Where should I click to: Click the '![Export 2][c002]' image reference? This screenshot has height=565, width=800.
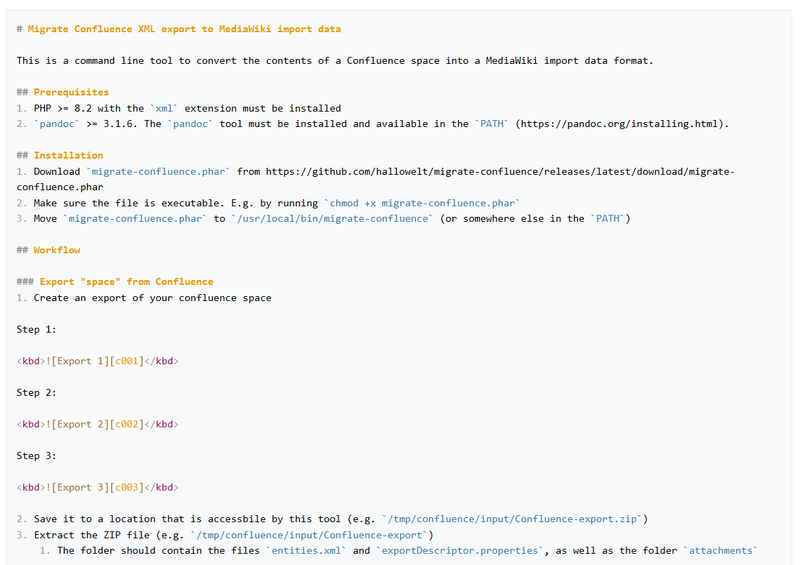[95, 424]
